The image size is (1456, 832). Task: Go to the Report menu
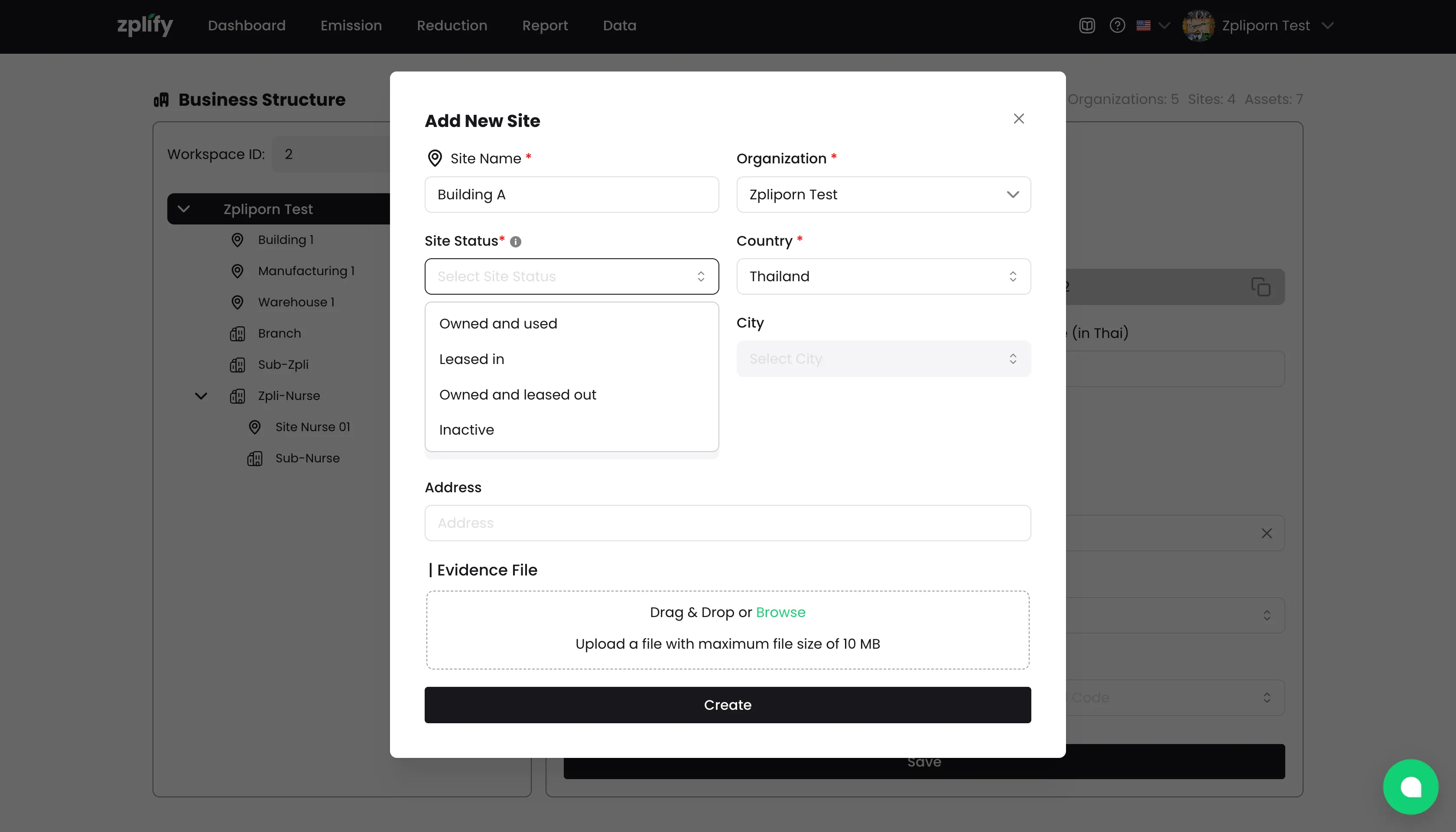click(545, 26)
